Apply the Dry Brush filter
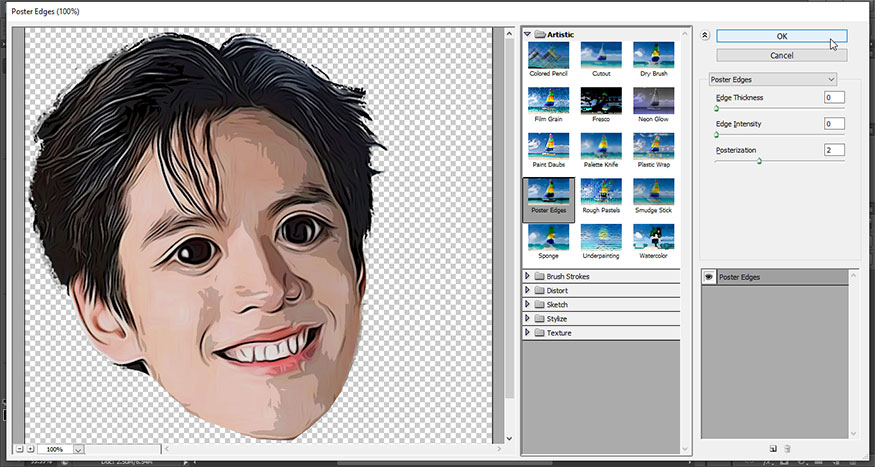The image size is (875, 467). (x=653, y=56)
